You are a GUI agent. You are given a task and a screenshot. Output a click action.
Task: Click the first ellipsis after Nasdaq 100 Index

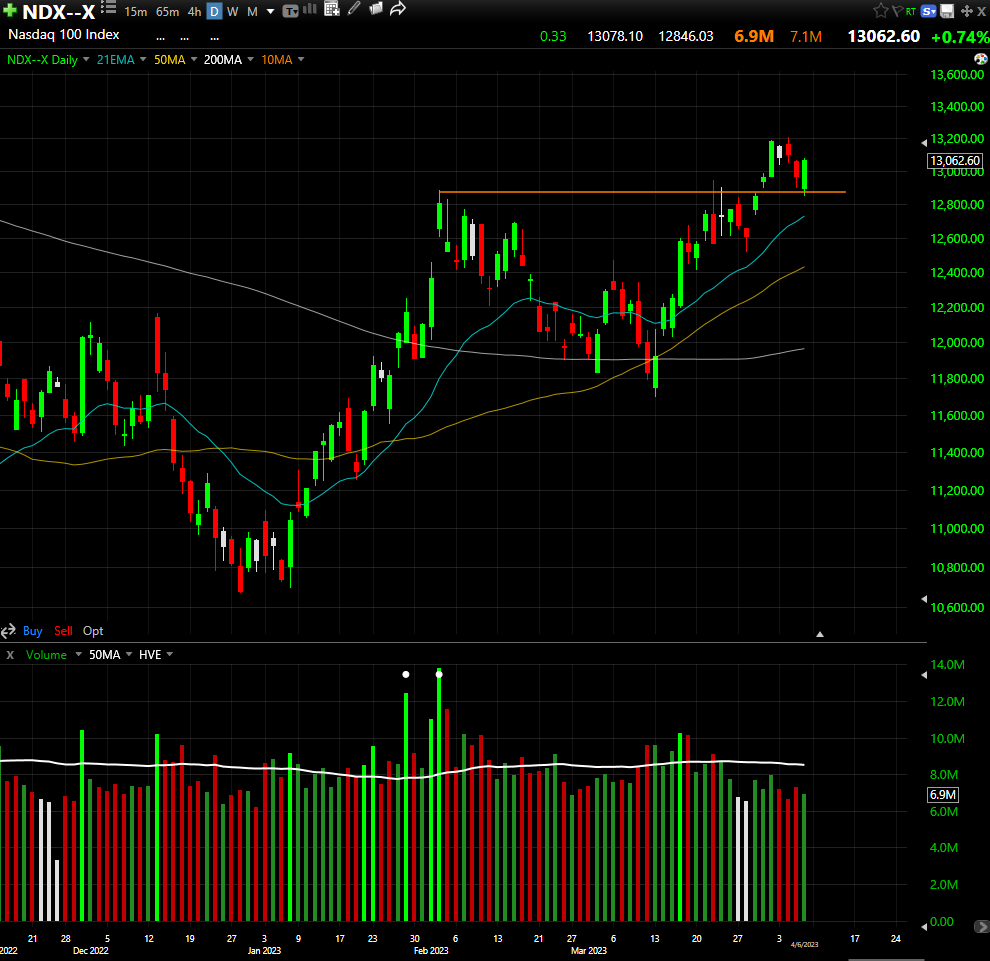[x=160, y=38]
